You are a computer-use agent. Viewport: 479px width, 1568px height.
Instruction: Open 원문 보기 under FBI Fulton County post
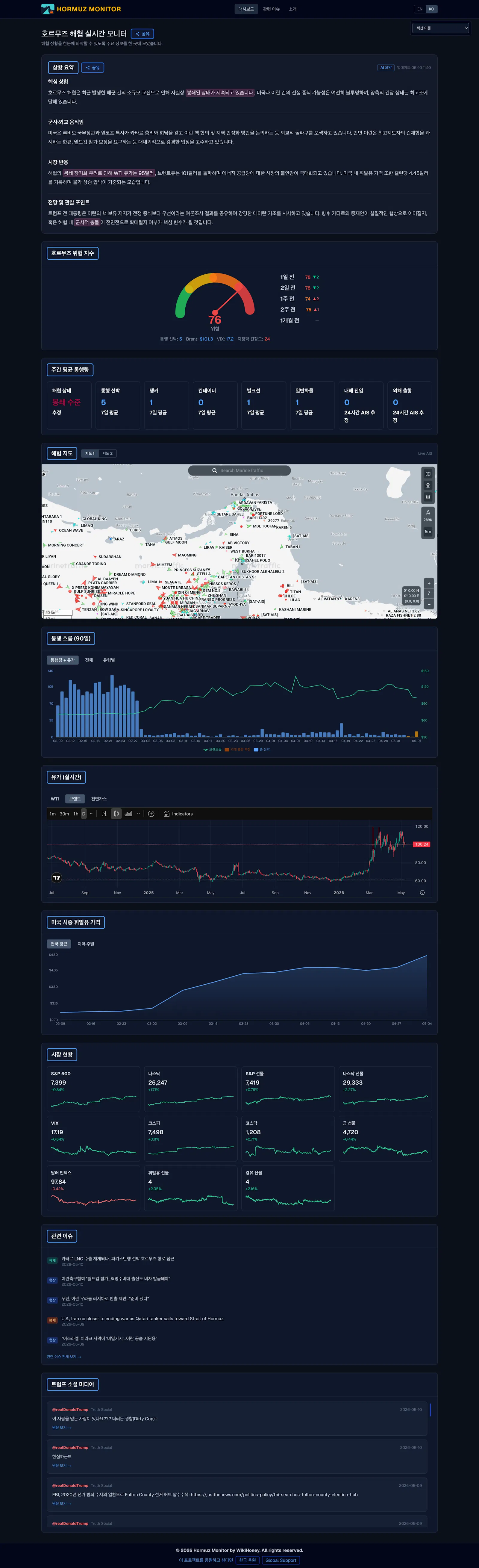point(61,1504)
